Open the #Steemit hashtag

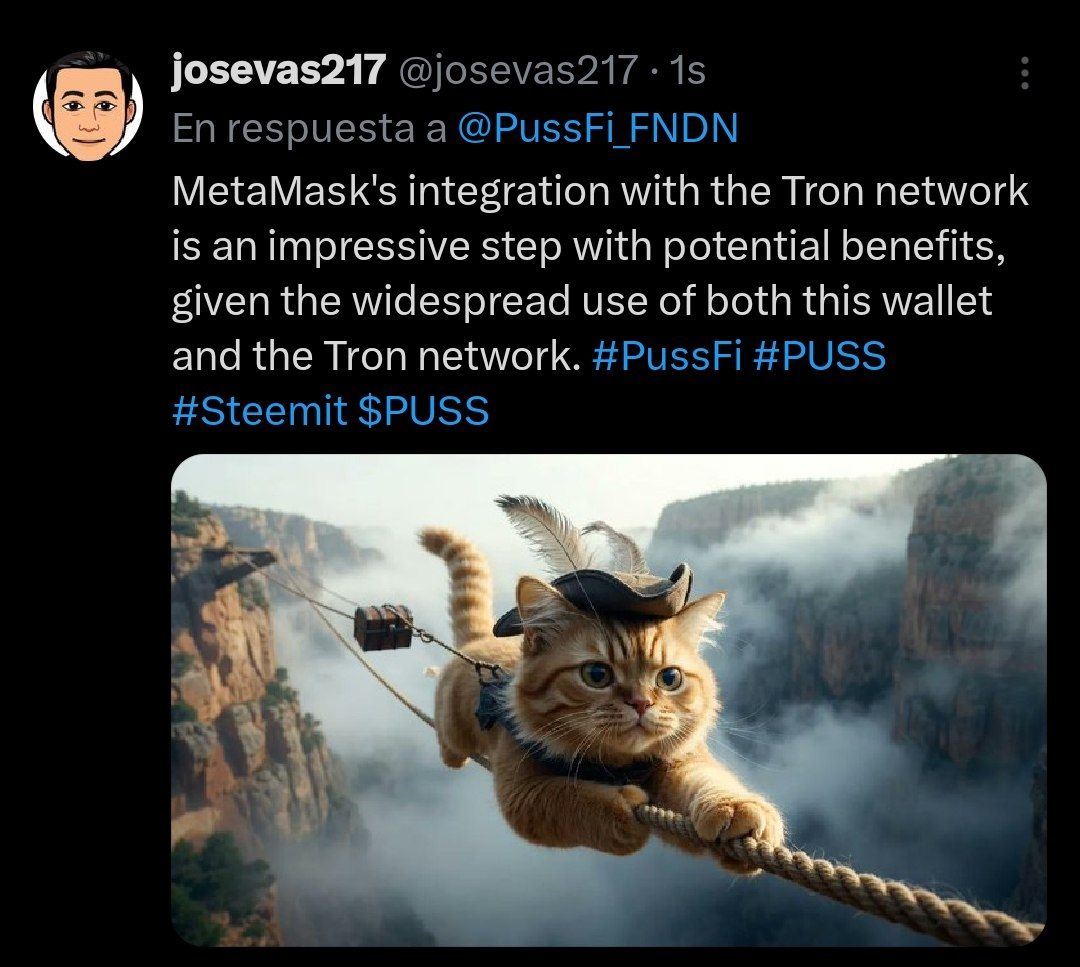[x=260, y=411]
